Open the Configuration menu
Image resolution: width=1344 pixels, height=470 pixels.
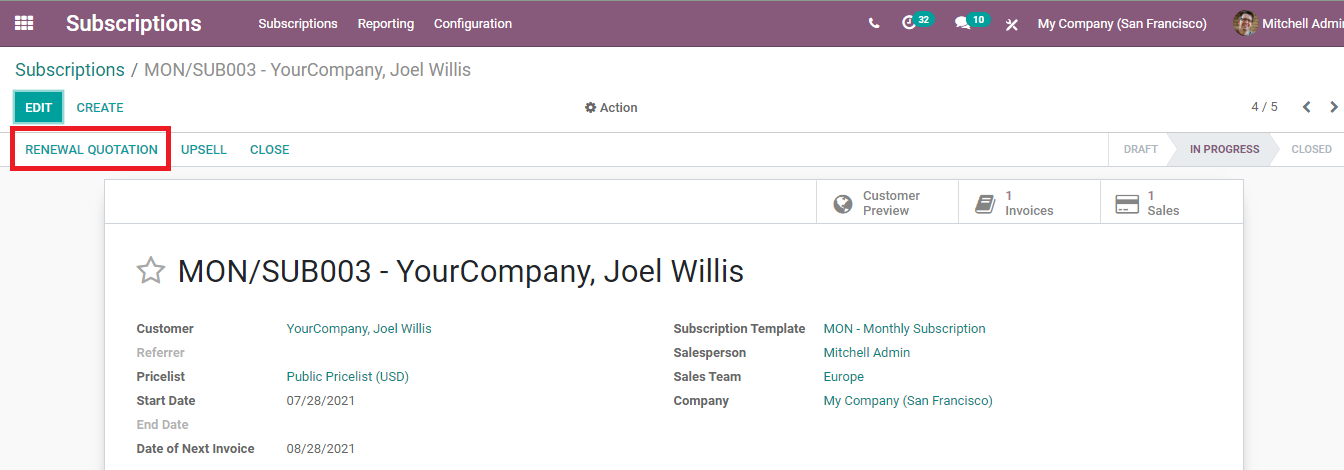tap(473, 23)
